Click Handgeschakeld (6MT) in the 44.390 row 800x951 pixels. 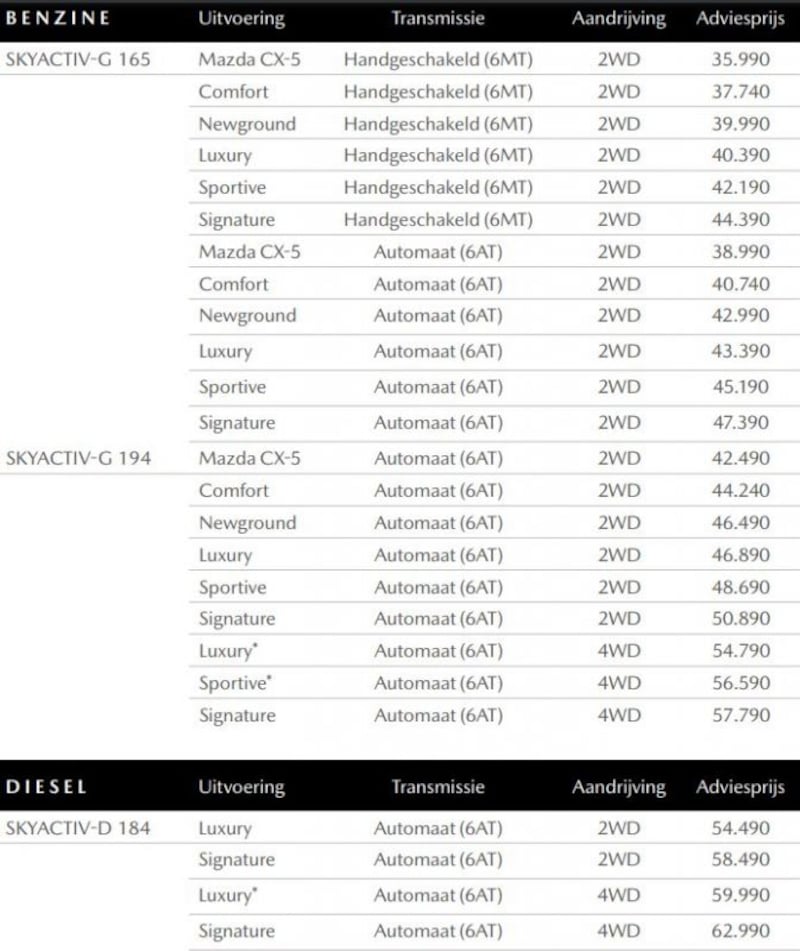click(x=438, y=220)
